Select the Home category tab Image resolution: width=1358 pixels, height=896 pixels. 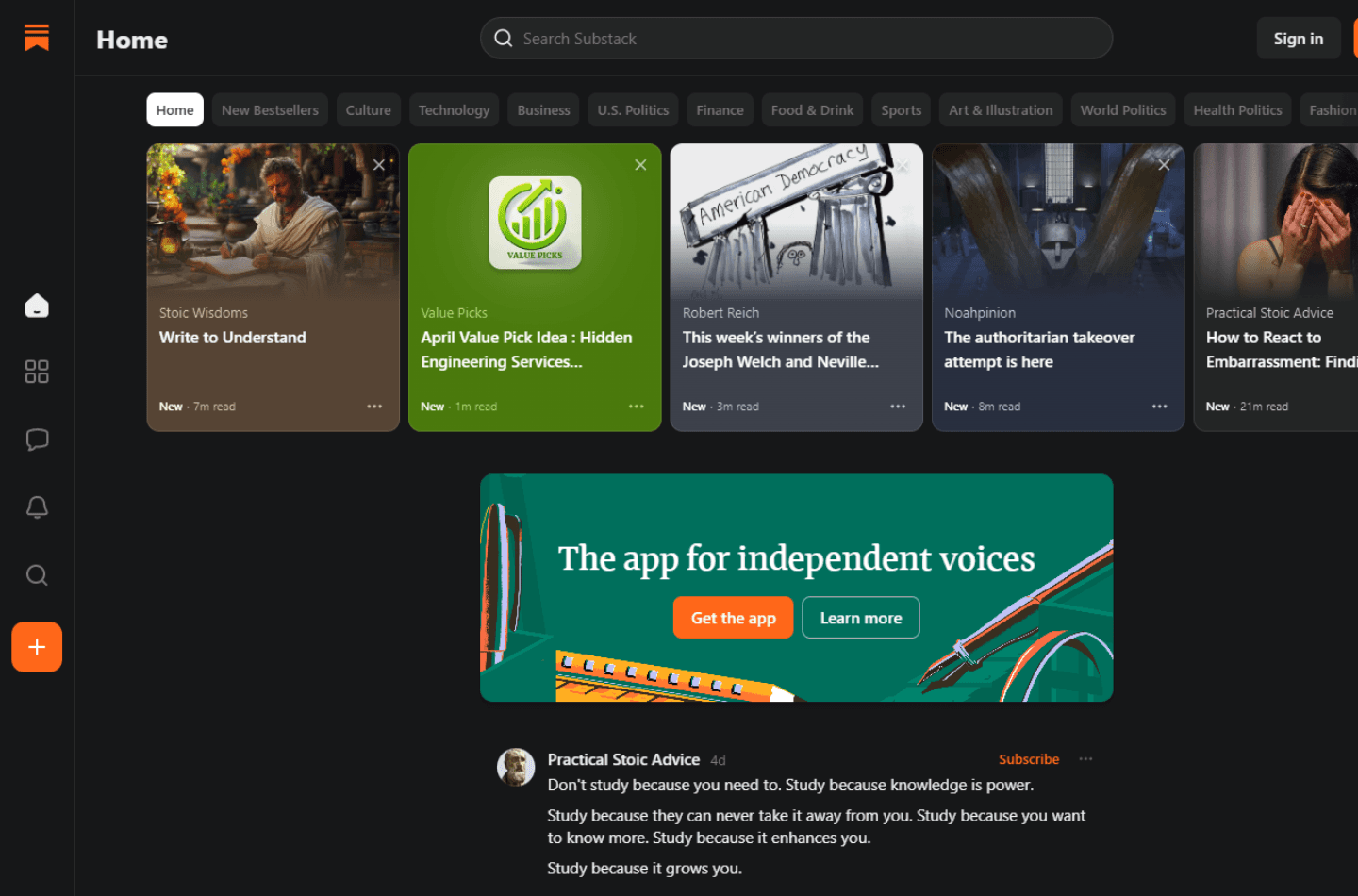[x=175, y=110]
